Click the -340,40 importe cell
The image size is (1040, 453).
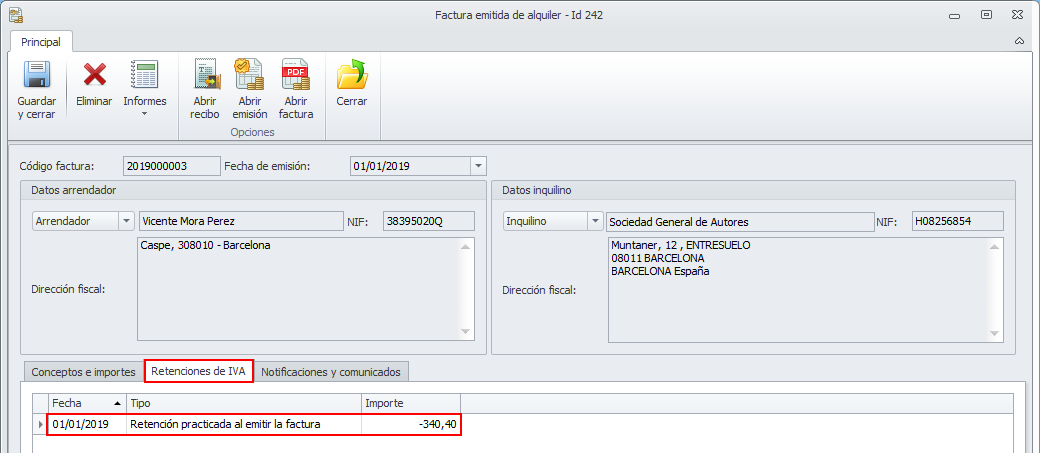(411, 424)
